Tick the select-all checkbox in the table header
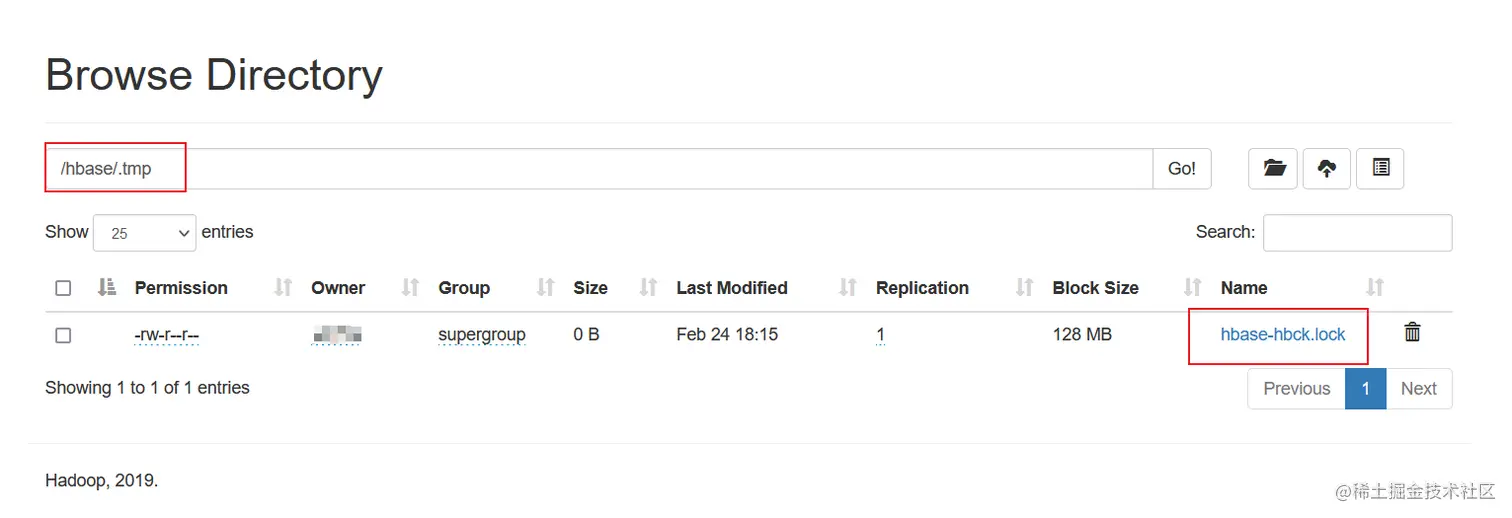Viewport: 1512px width, 518px height. click(x=63, y=288)
